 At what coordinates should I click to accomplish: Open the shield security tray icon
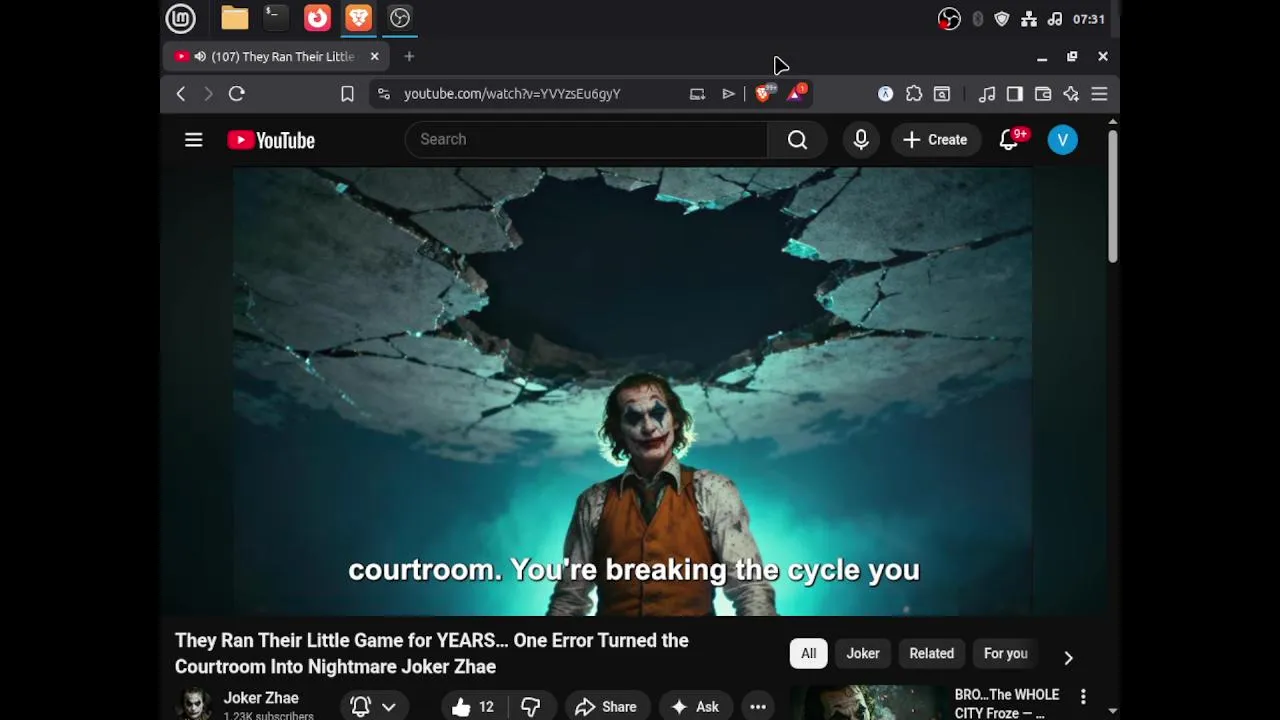pyautogui.click(x=1002, y=19)
